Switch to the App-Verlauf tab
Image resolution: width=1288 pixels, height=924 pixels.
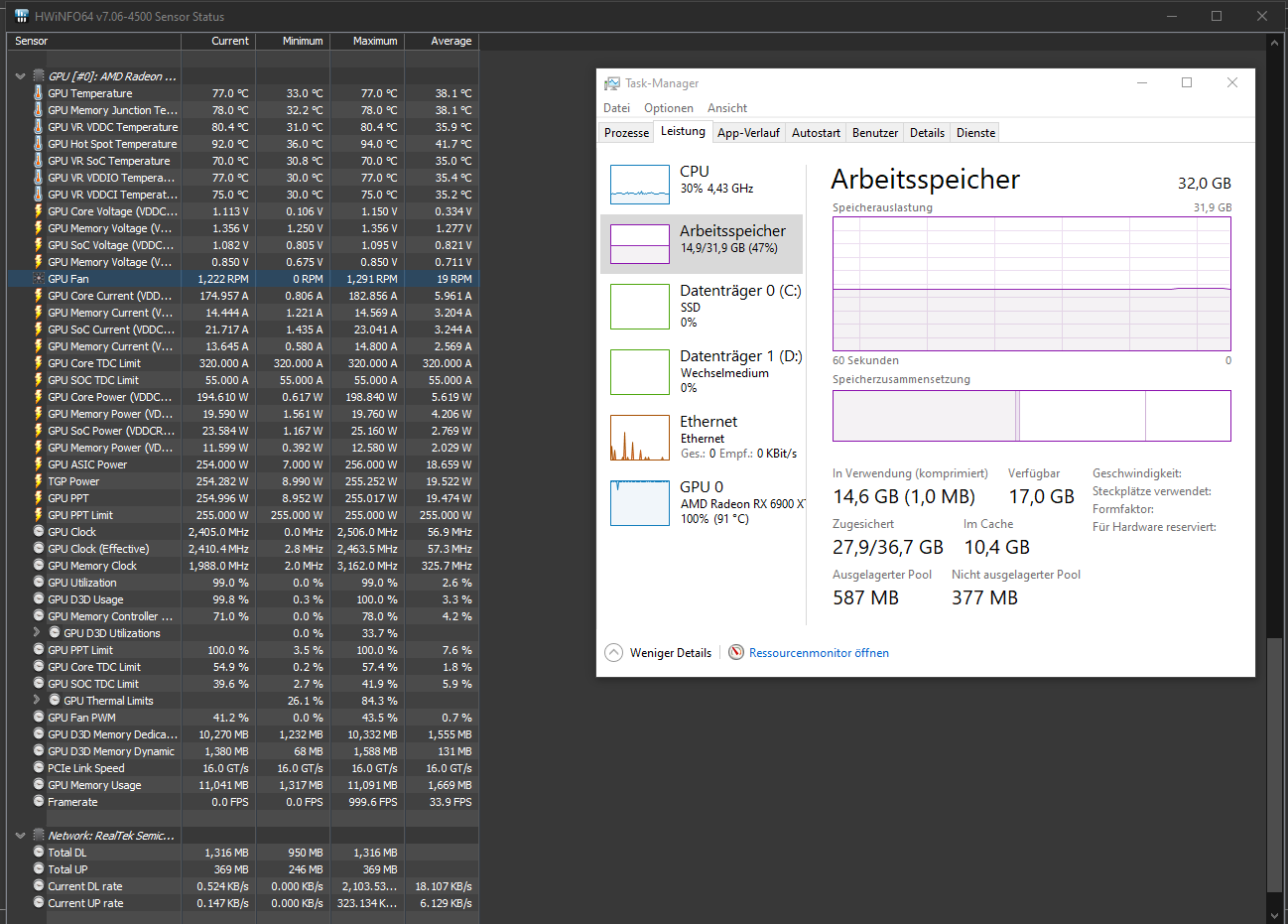pyautogui.click(x=748, y=133)
